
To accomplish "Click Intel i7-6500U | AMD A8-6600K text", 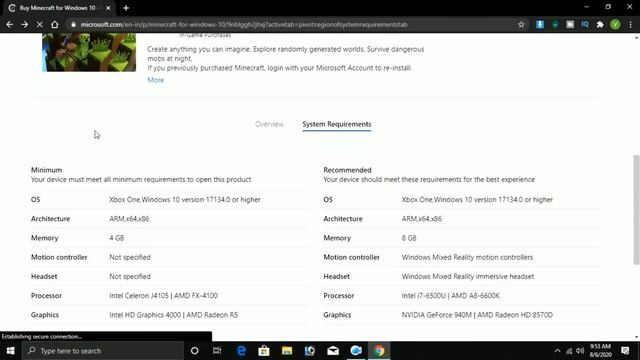I will tap(451, 296).
